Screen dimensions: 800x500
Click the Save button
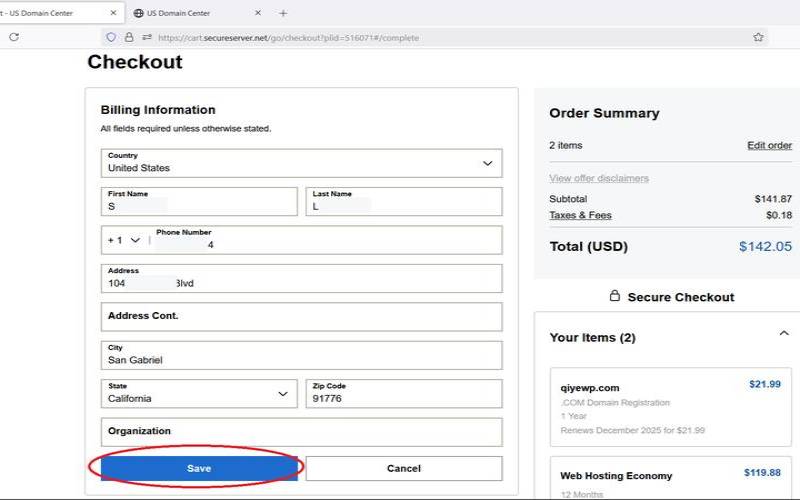click(x=199, y=468)
